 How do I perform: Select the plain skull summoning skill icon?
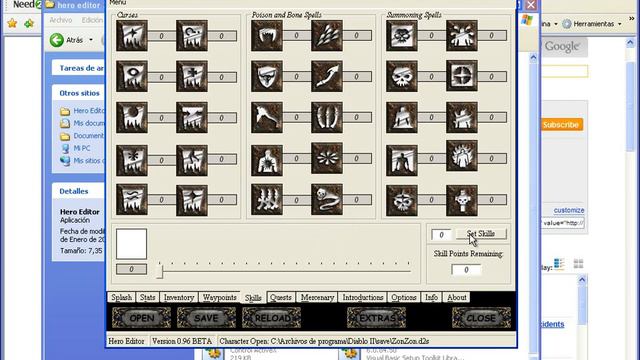[x=402, y=76]
